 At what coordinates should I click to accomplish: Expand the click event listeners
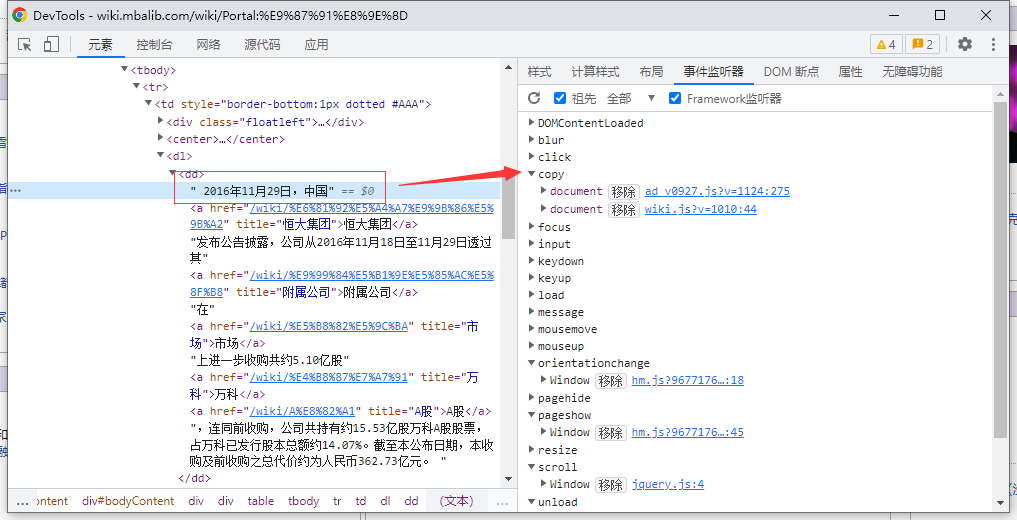point(531,156)
